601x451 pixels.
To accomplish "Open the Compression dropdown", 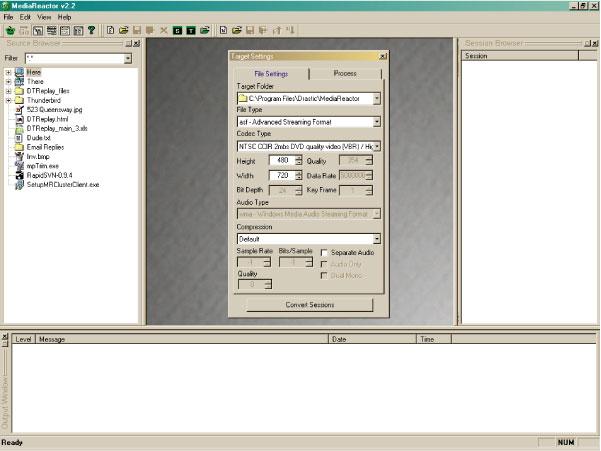I will (376, 239).
